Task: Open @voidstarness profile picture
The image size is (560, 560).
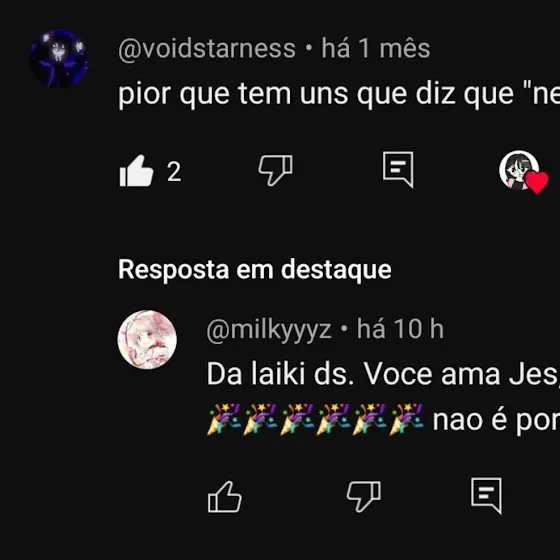Action: point(59,59)
